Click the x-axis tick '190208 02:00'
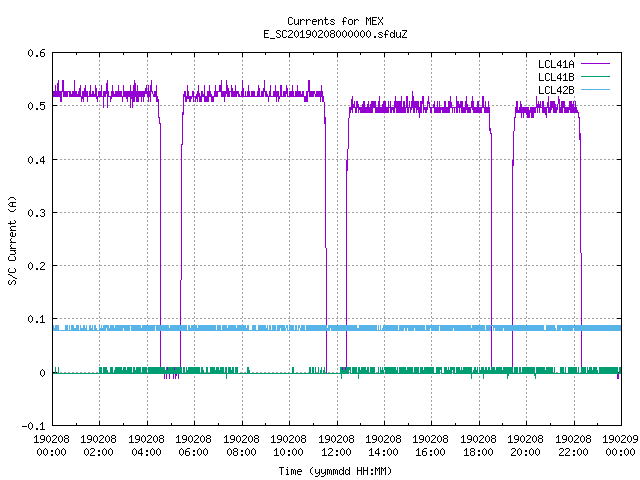The width and height of the screenshot is (640, 480). [98, 446]
